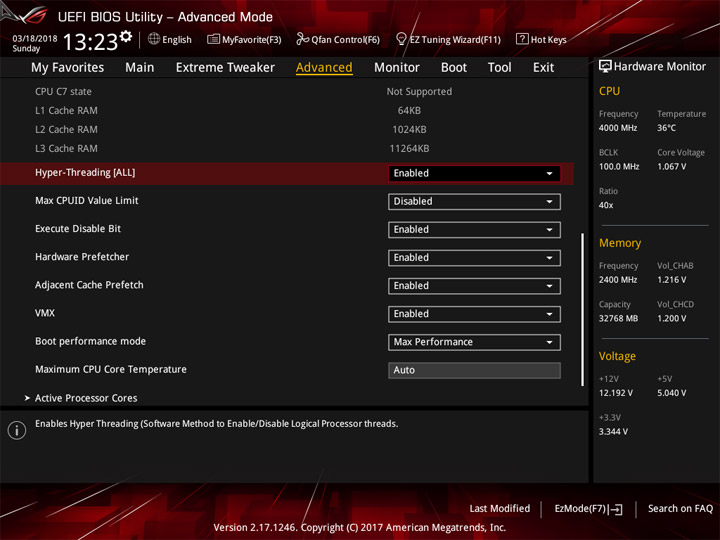The height and width of the screenshot is (540, 720).
Task: Open Hardware Prefetcher dropdown
Action: coord(474,258)
